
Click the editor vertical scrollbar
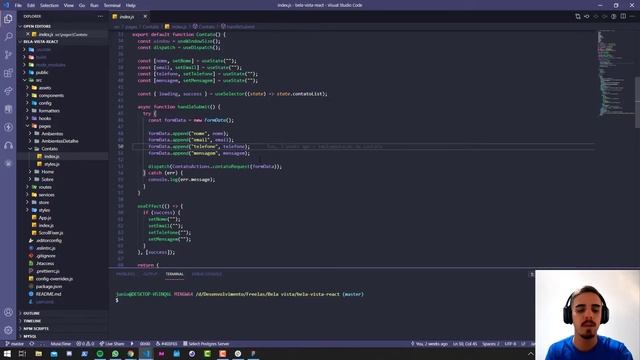click(x=638, y=102)
